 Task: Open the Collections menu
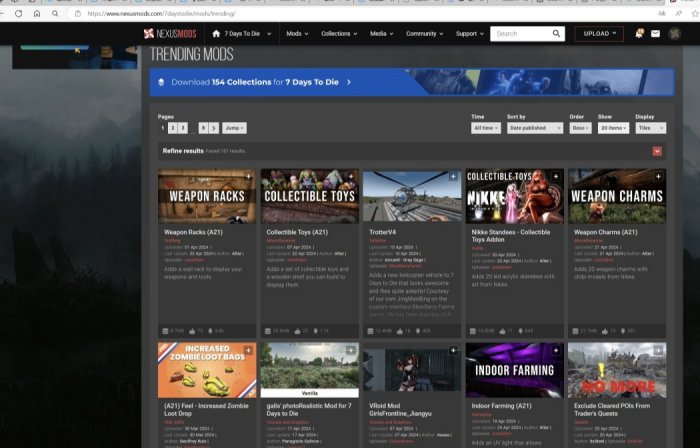click(339, 33)
